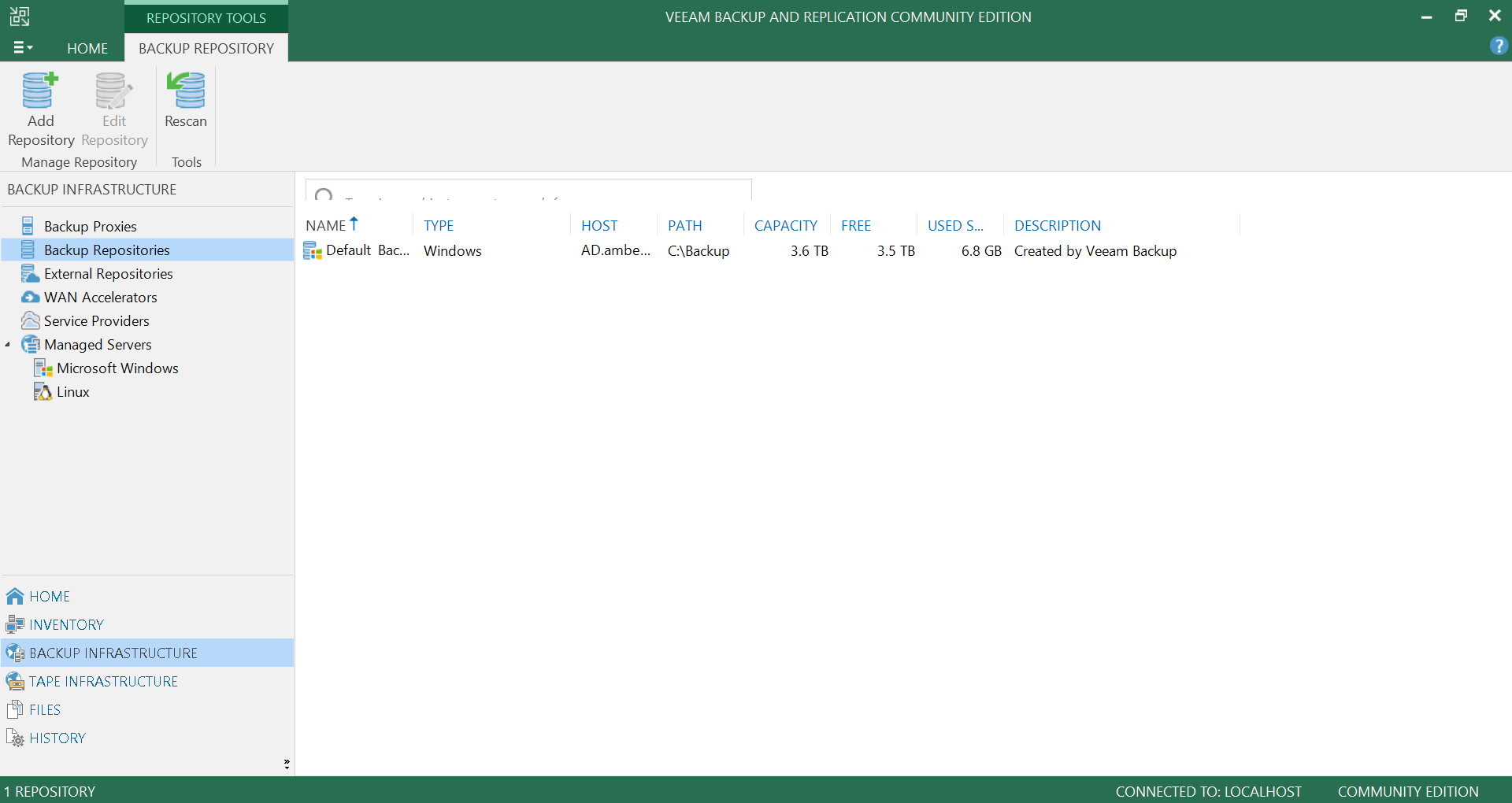Click the HOME house icon in navigation
Viewport: 1512px width, 803px height.
15,596
